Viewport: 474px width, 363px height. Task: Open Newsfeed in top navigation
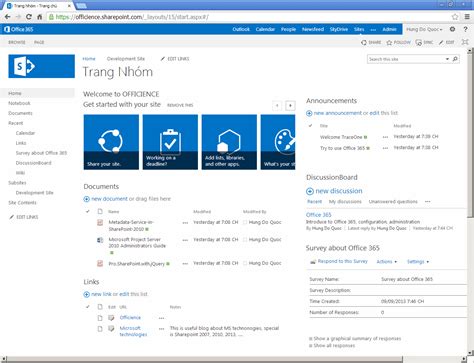pyautogui.click(x=313, y=29)
